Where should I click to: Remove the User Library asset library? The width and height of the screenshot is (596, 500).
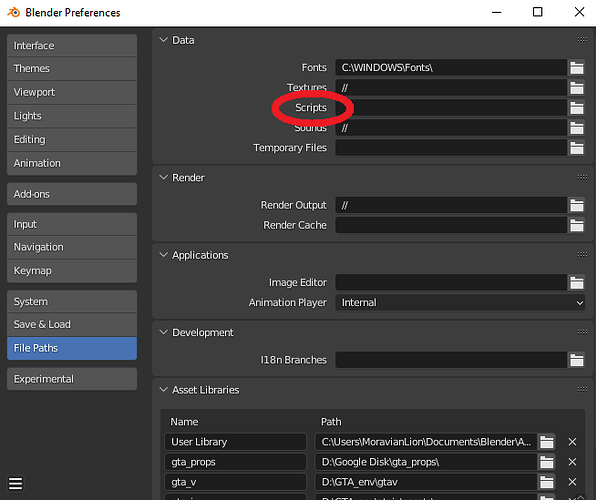572,442
